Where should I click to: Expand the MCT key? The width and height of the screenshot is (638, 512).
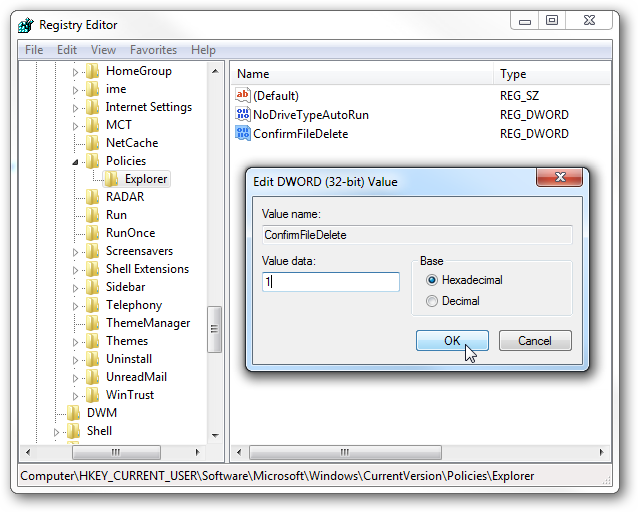pos(75,126)
